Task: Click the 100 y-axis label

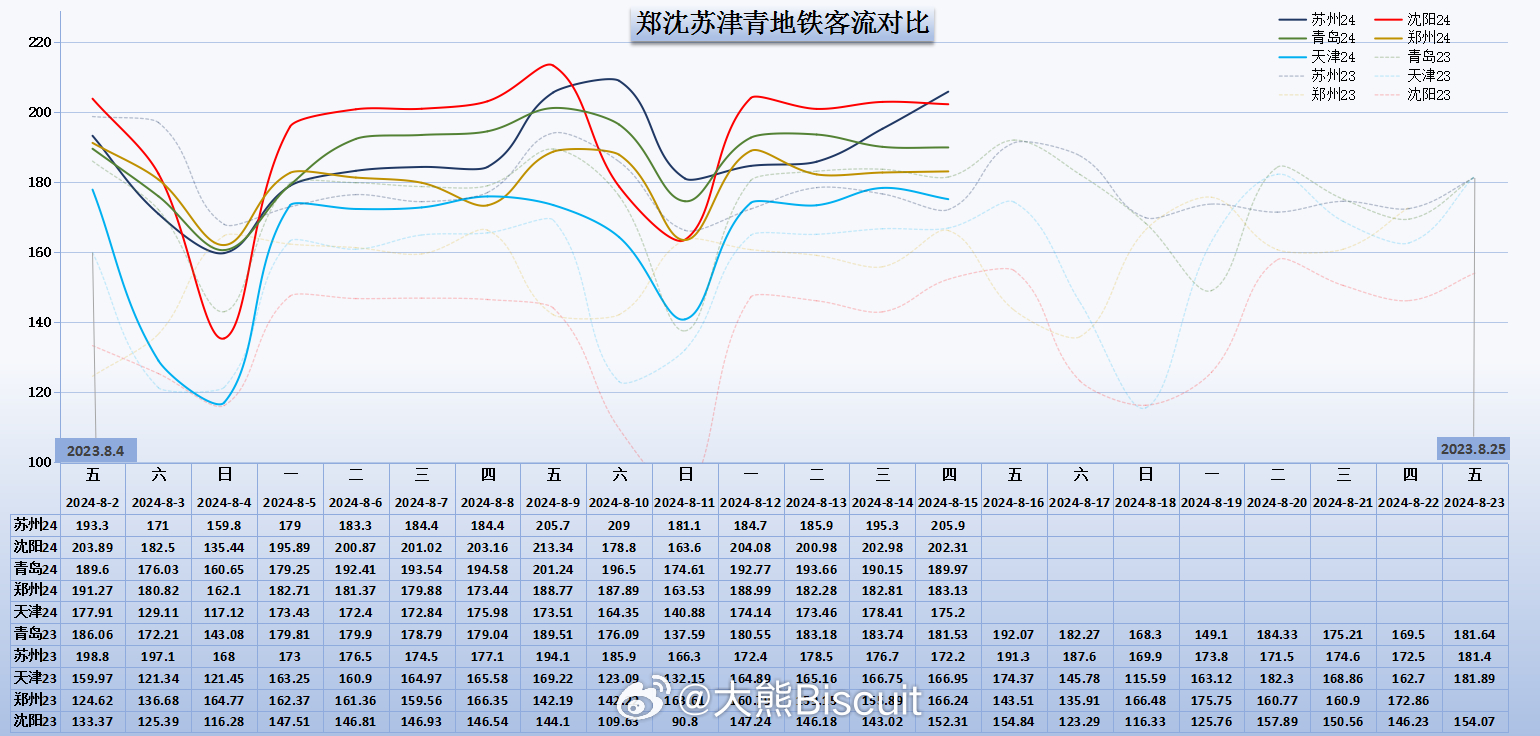Action: click(x=39, y=463)
